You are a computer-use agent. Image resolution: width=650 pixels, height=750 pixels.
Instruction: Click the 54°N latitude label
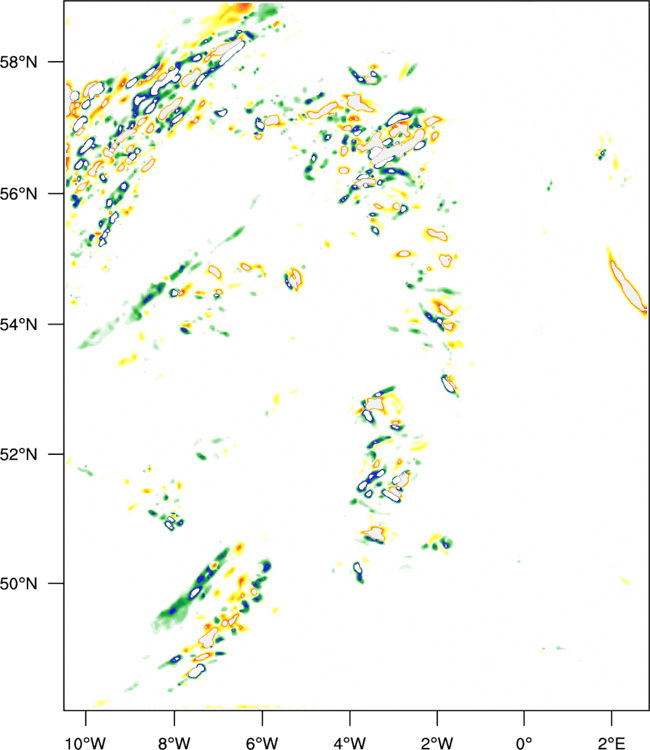pyautogui.click(x=18, y=325)
